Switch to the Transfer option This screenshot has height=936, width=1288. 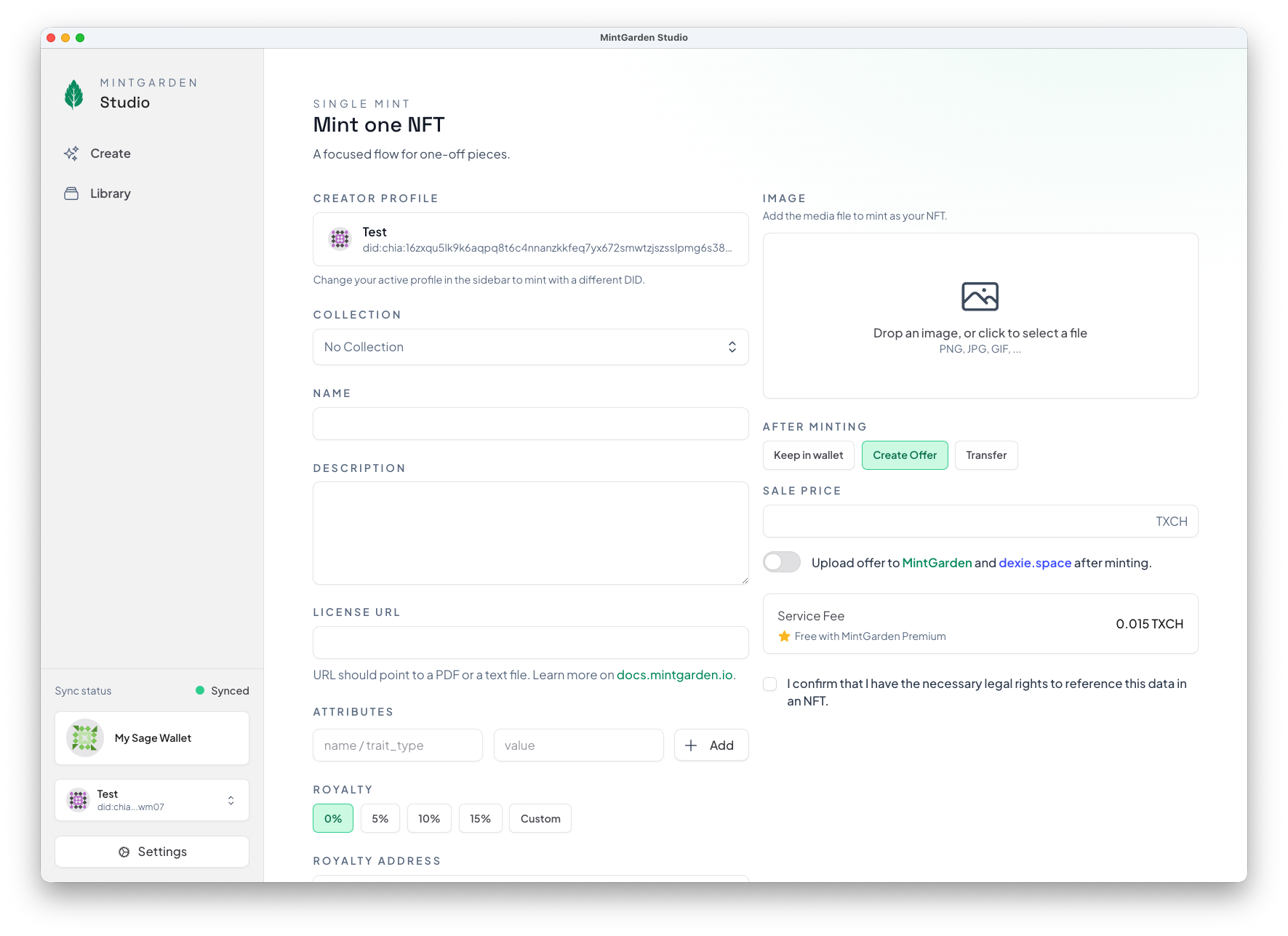coord(986,455)
